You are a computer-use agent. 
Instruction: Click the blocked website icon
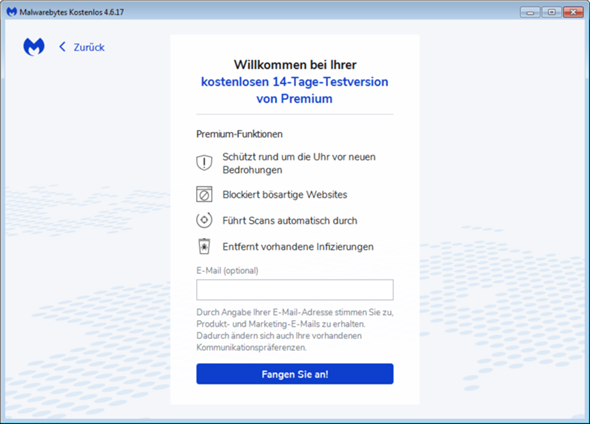coord(204,195)
